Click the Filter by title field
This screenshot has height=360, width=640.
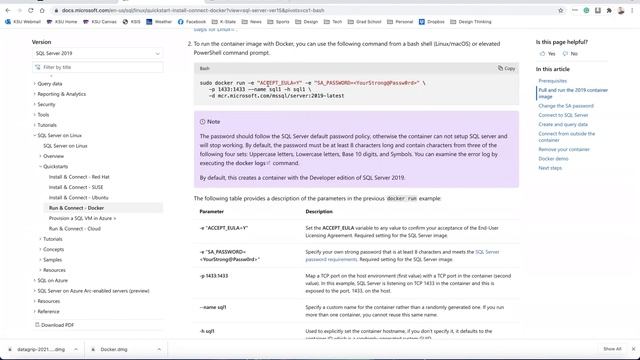click(x=98, y=67)
